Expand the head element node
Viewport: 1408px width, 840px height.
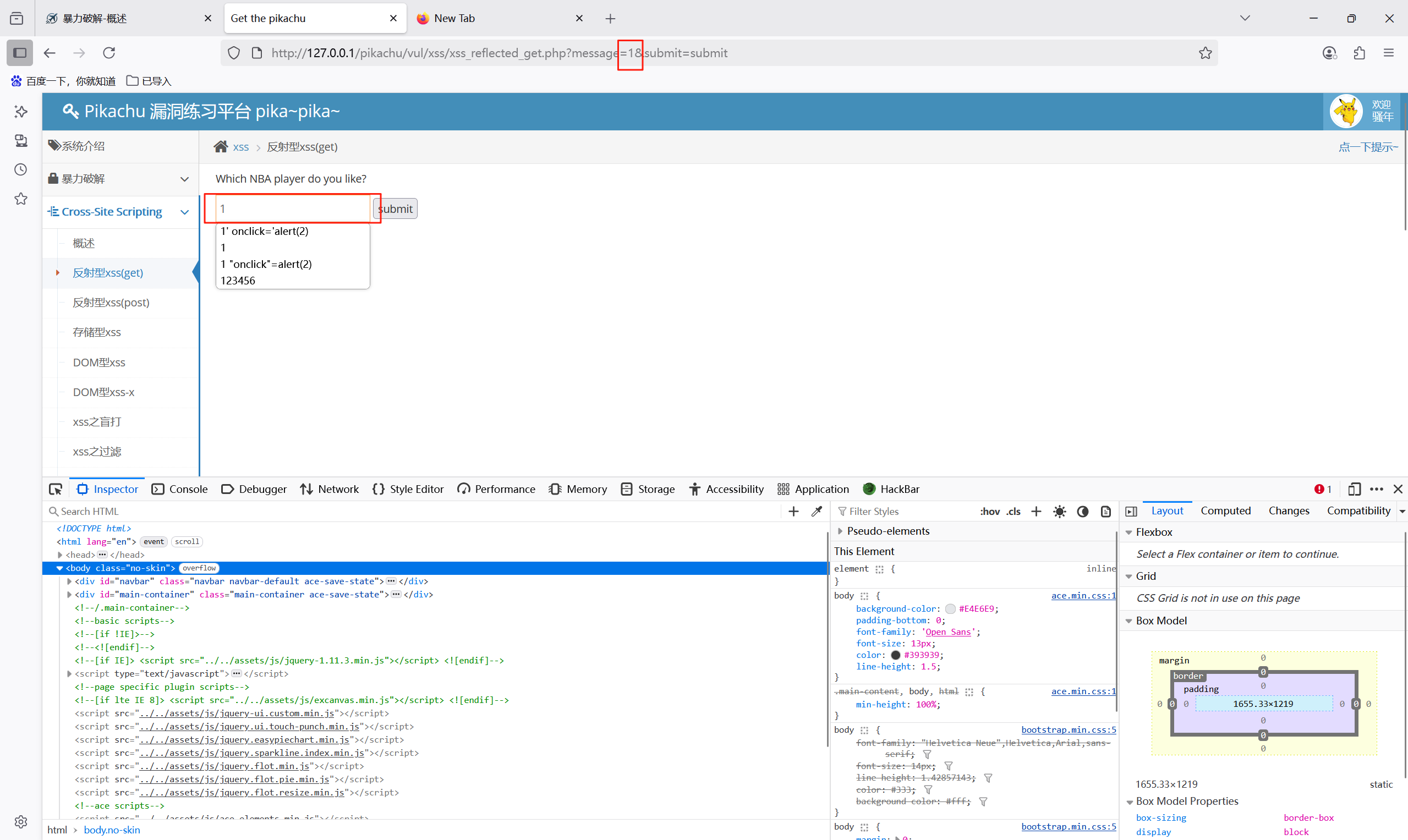click(x=60, y=554)
